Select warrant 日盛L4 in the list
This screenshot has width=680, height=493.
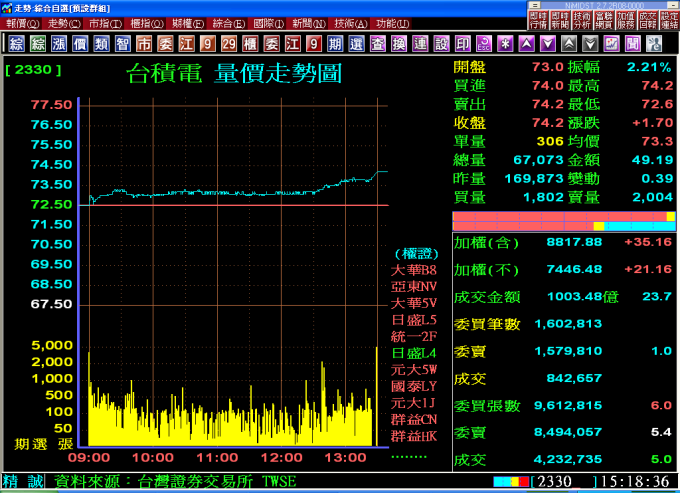pos(414,353)
